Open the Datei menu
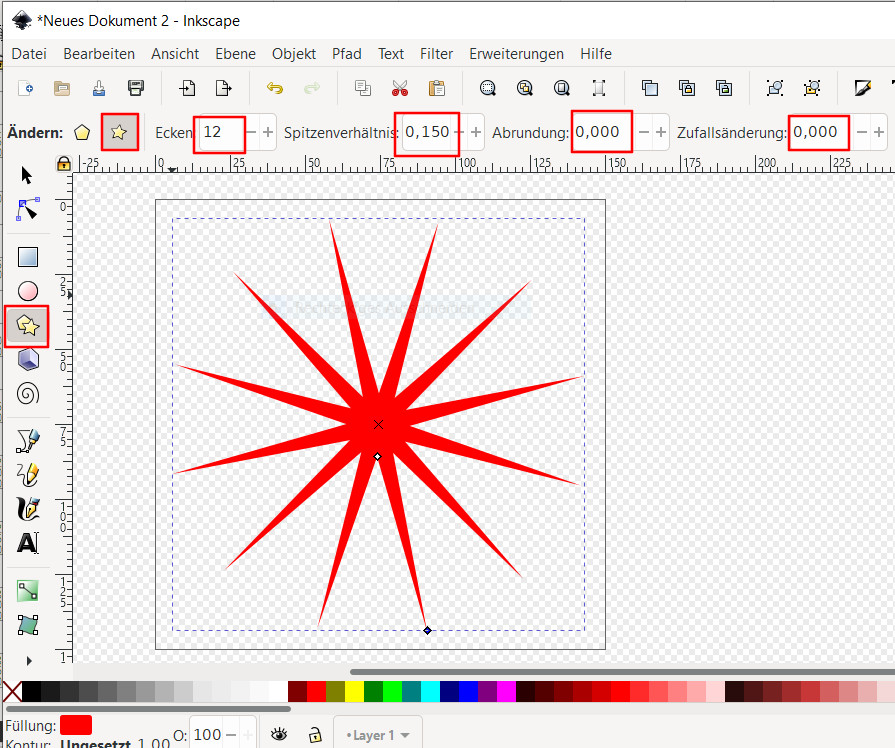 point(29,54)
